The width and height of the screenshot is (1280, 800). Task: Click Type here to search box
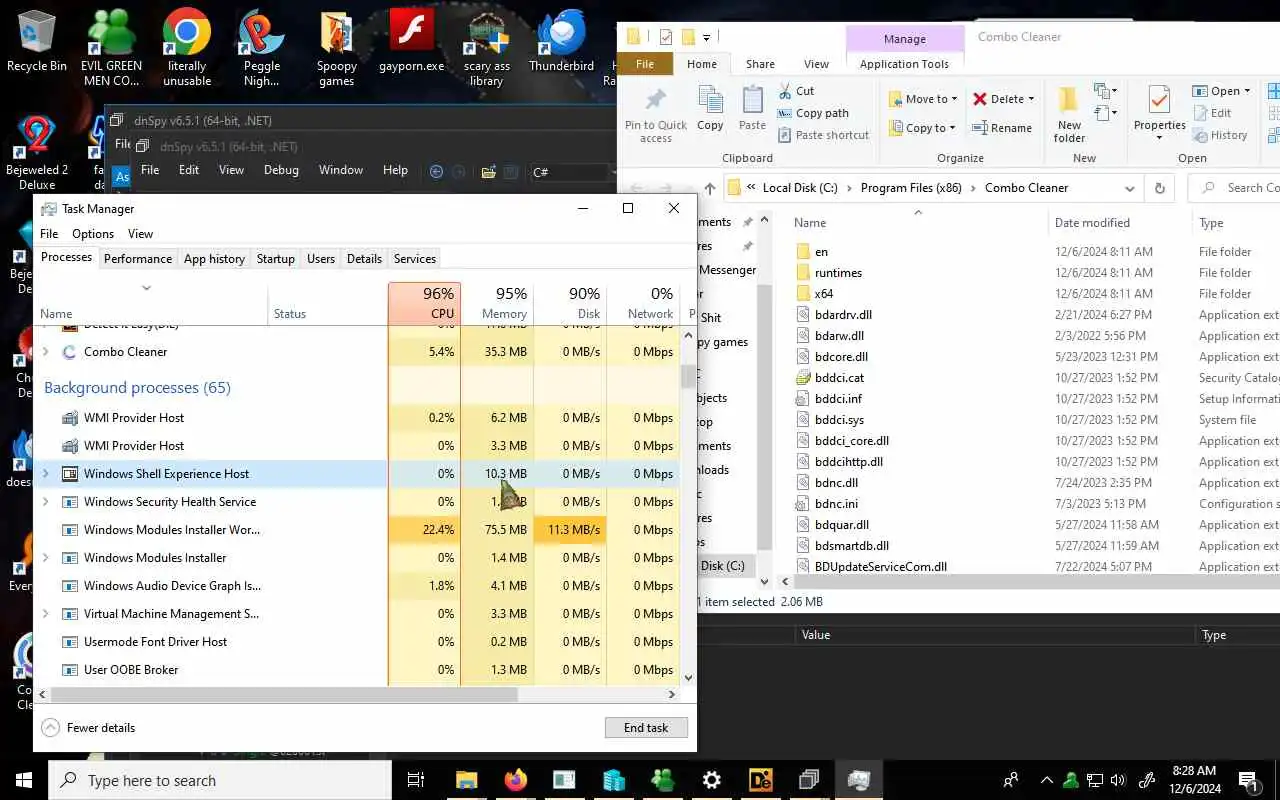(x=220, y=780)
